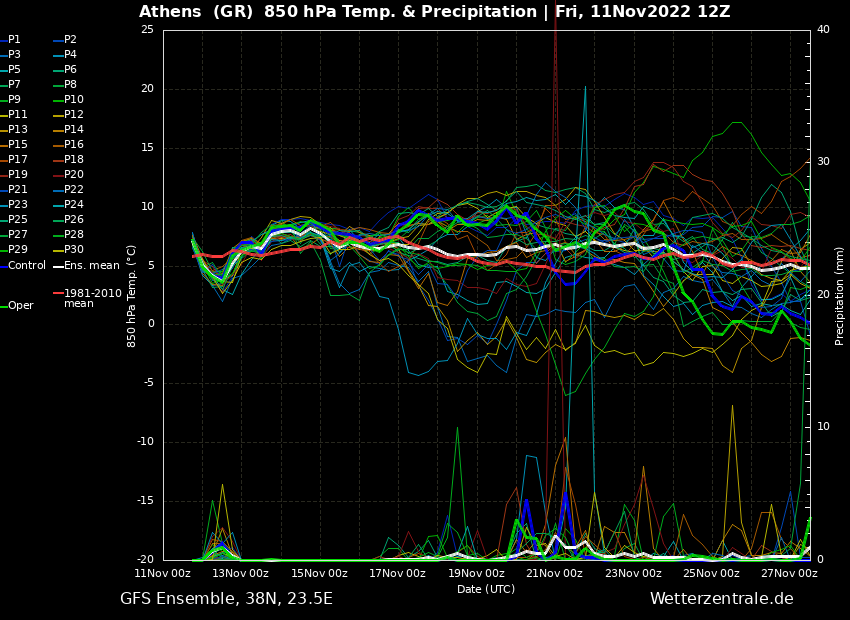Click the Ens. mean legend entry

[x=91, y=266]
